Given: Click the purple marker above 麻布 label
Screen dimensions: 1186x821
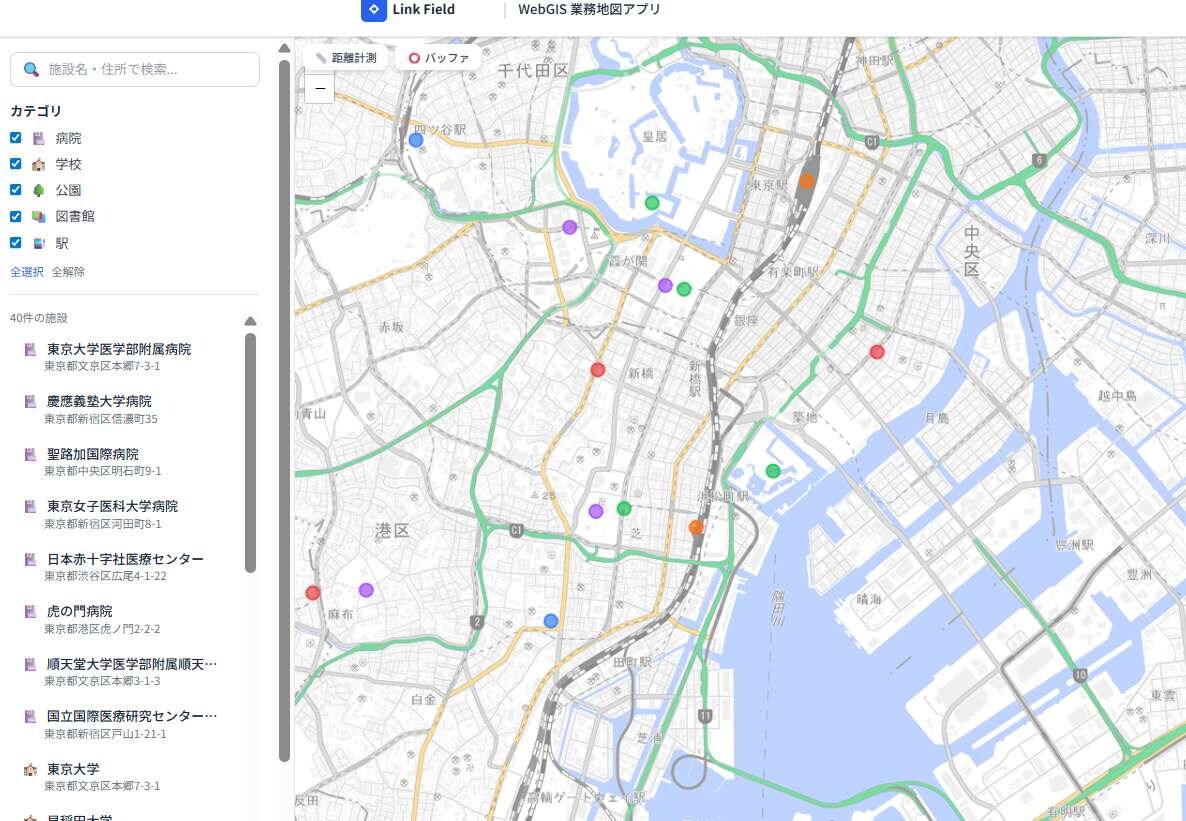Looking at the screenshot, I should [366, 590].
